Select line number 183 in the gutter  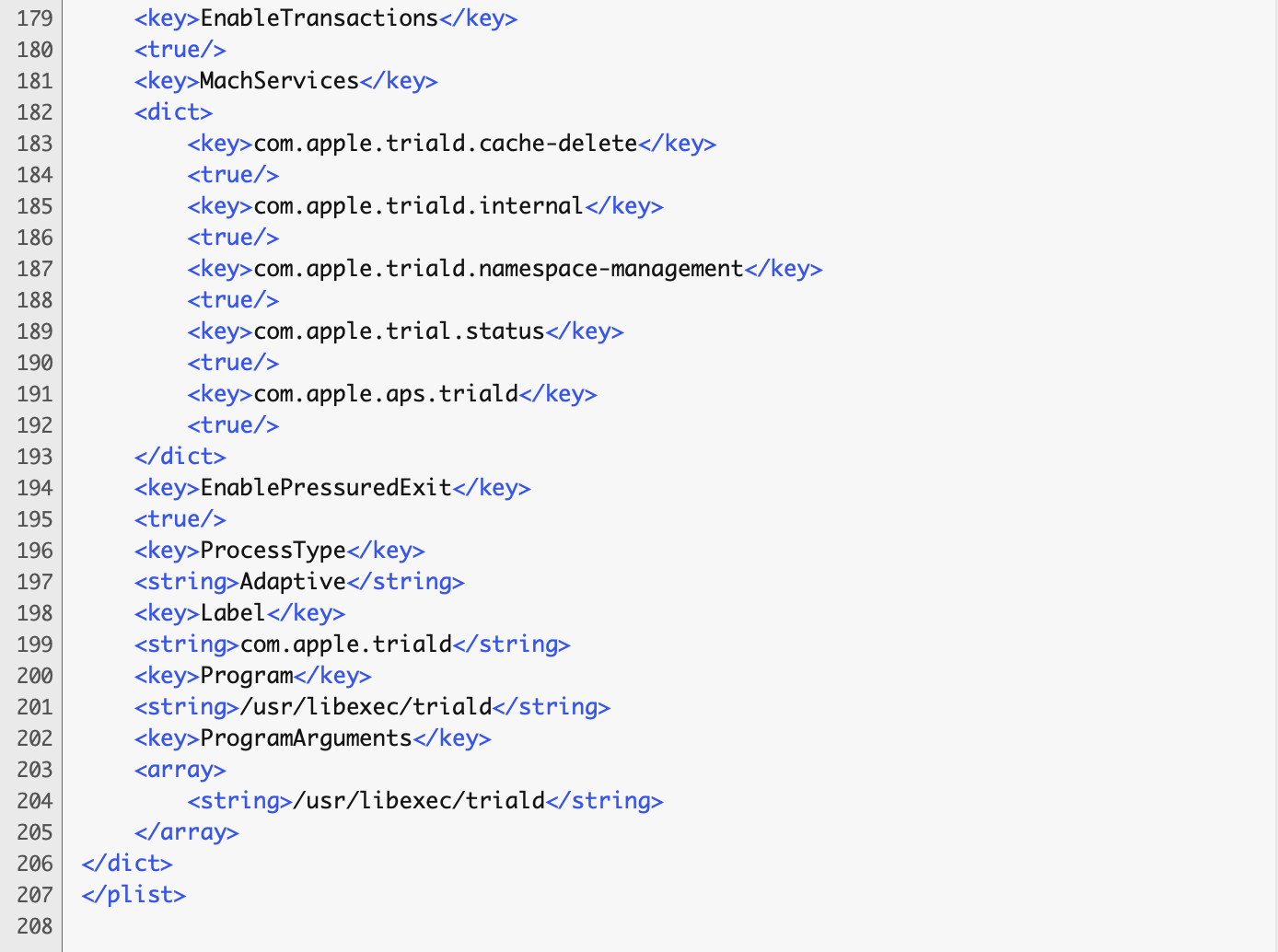[x=35, y=144]
